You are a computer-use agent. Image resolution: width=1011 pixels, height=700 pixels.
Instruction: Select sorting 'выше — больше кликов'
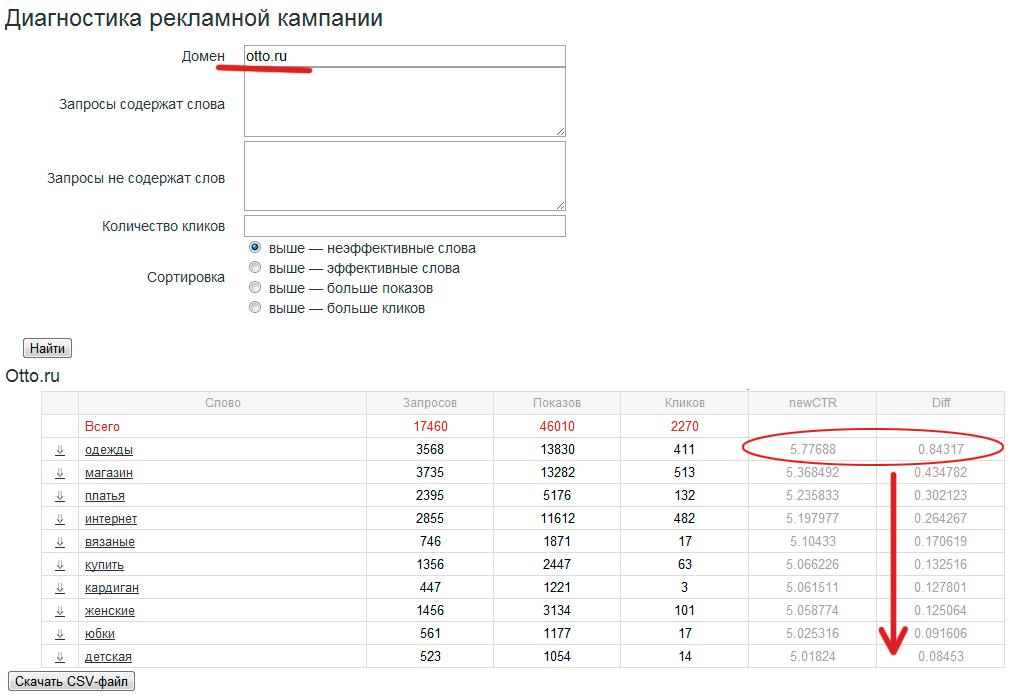(255, 307)
